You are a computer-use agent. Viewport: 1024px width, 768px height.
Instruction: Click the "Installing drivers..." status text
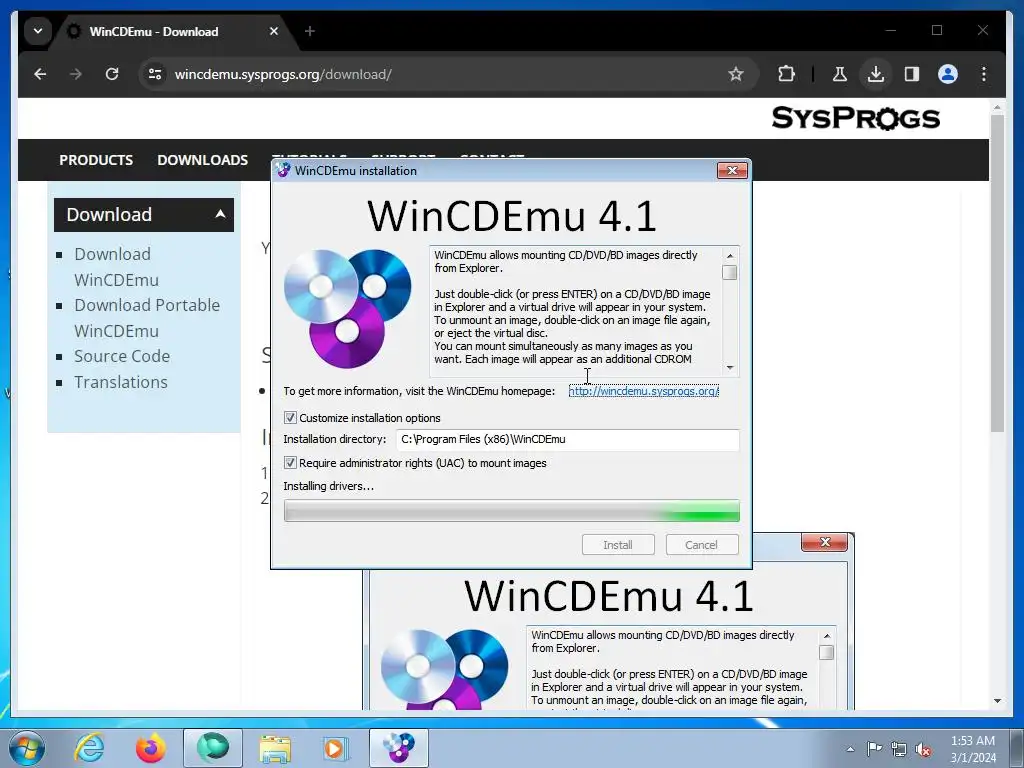(x=328, y=486)
